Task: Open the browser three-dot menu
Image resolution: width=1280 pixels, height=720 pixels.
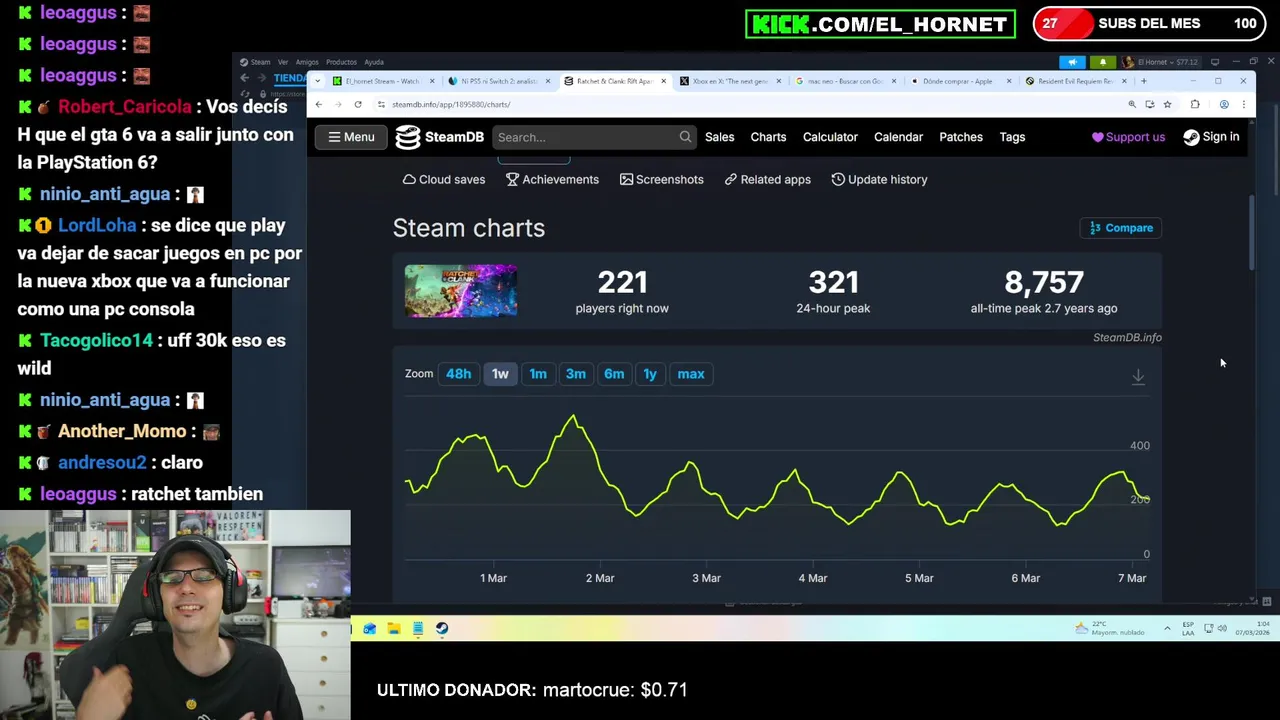Action: pyautogui.click(x=1243, y=104)
